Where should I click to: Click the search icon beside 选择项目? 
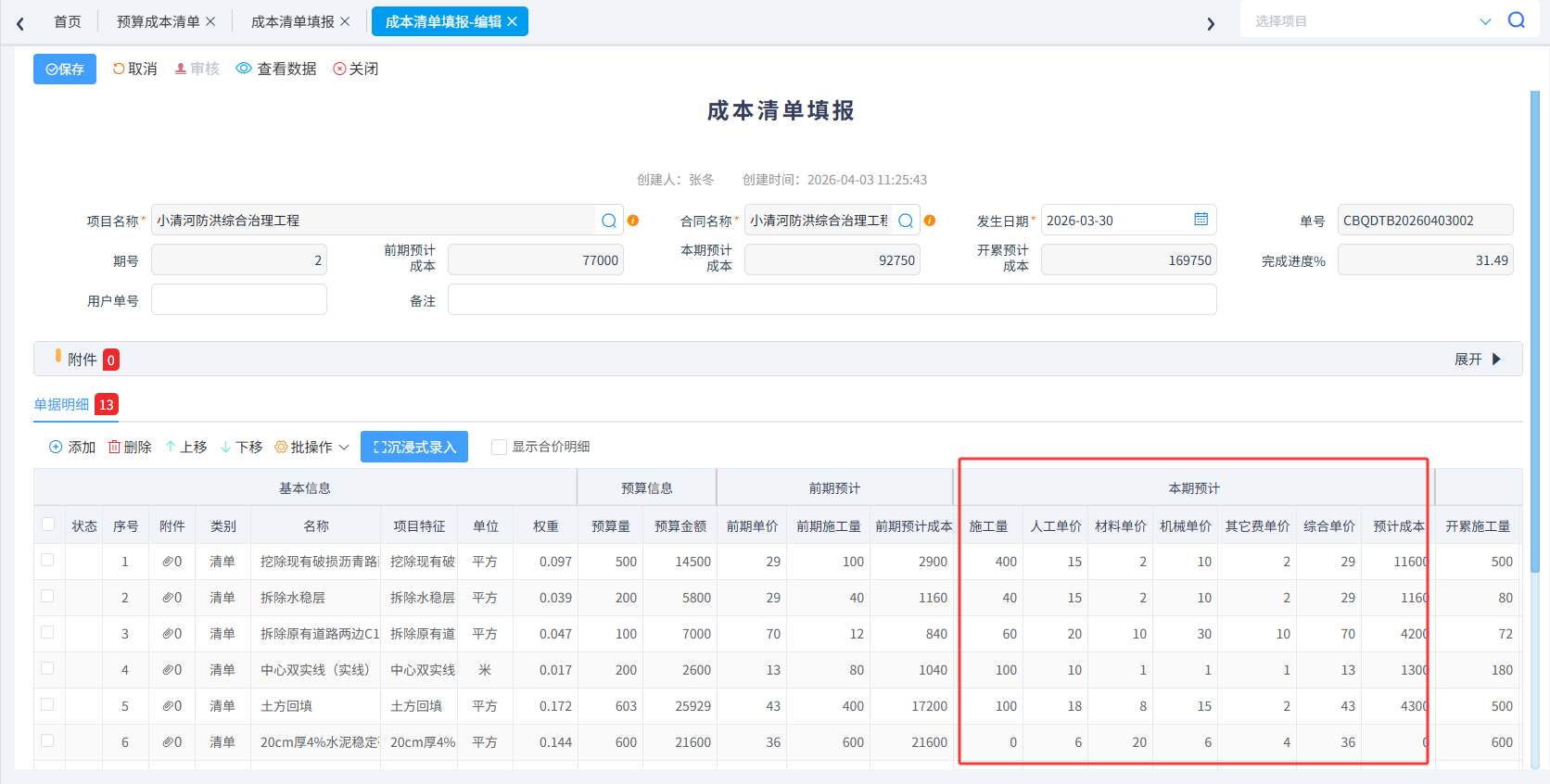1517,20
